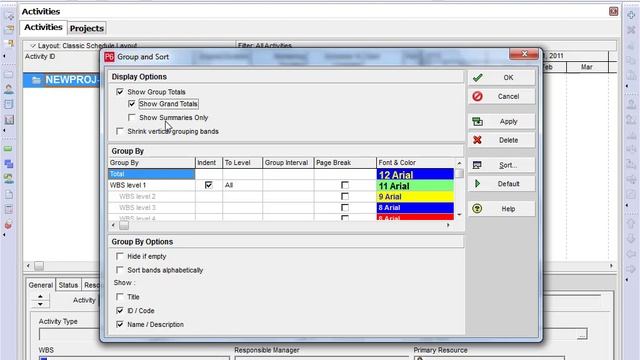Switch to the Projects tab
Screen dimensions: 640x360
click(87, 28)
